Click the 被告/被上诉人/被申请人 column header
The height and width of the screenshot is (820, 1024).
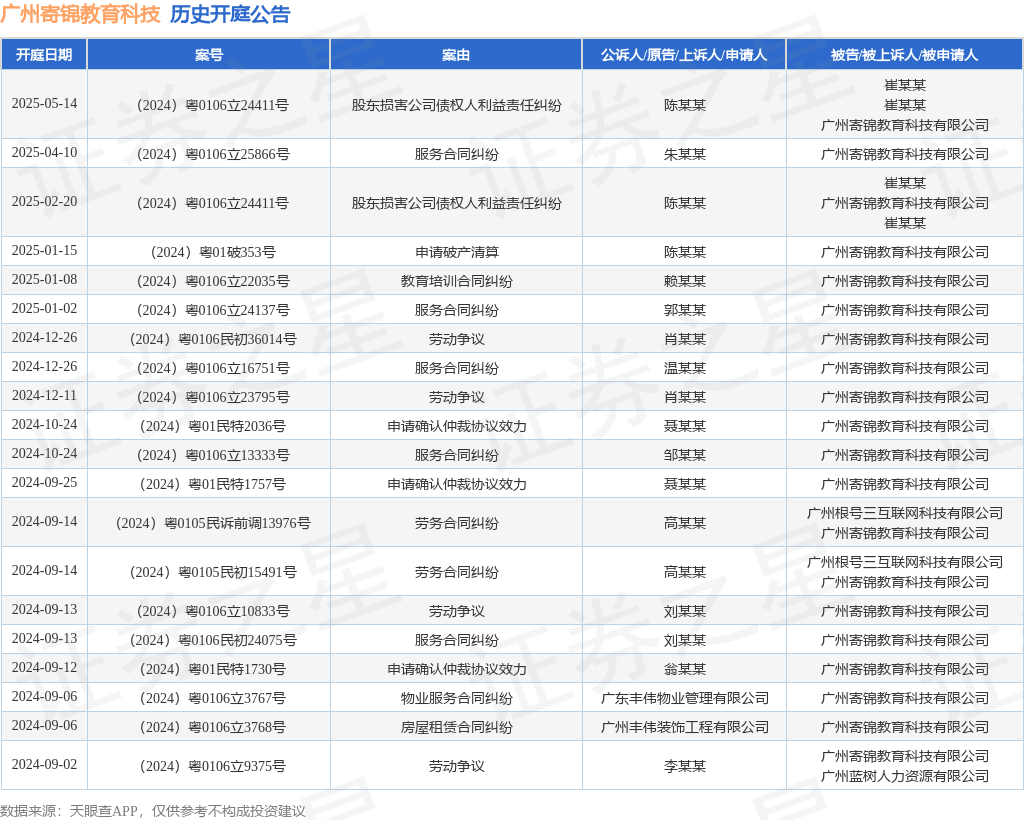904,55
